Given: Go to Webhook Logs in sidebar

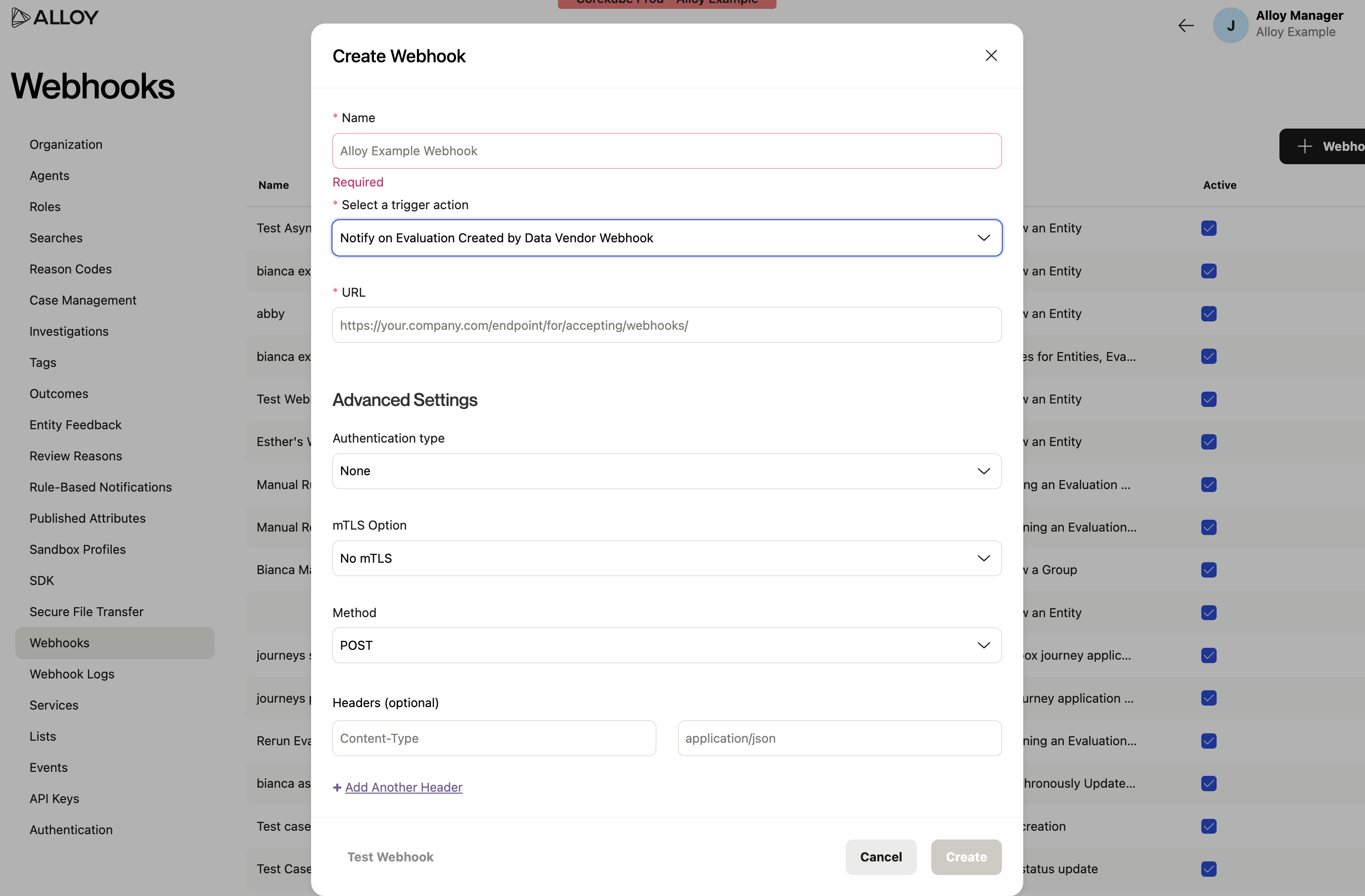Looking at the screenshot, I should 72,674.
